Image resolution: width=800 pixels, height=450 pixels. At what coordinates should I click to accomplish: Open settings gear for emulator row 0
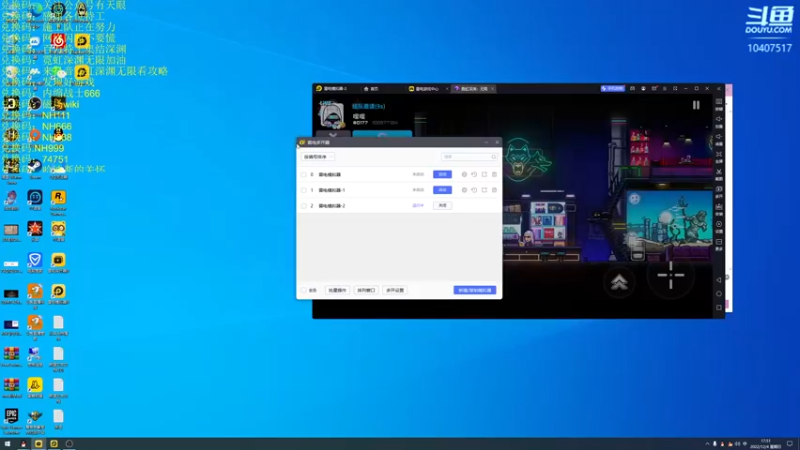[x=464, y=174]
